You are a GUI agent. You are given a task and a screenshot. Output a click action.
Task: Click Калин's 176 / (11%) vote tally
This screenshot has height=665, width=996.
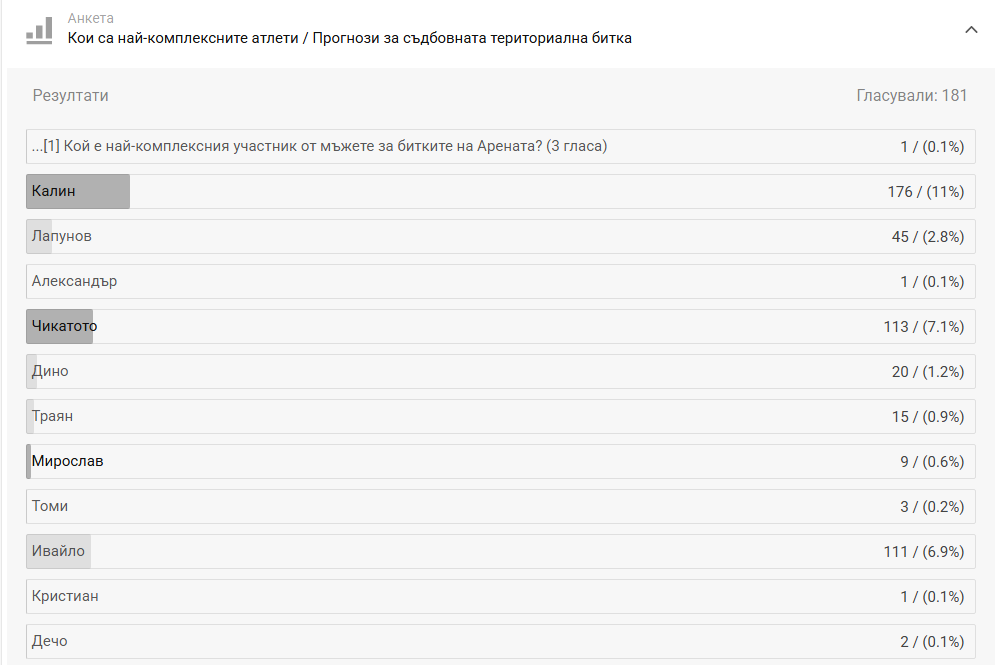click(924, 191)
